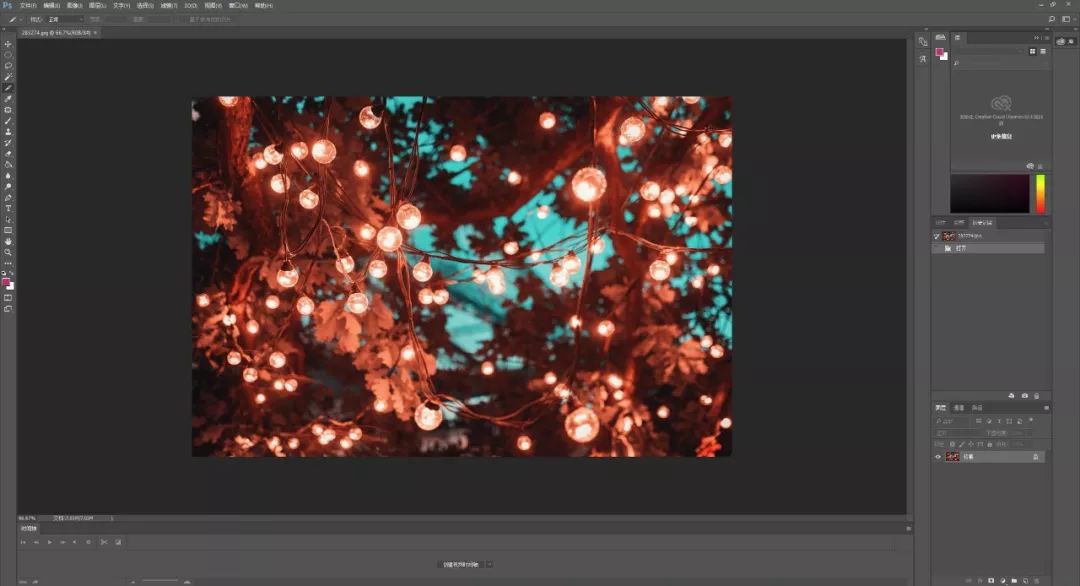Toggle the lock icon on the Background layer
The width and height of the screenshot is (1080, 586).
(1035, 456)
